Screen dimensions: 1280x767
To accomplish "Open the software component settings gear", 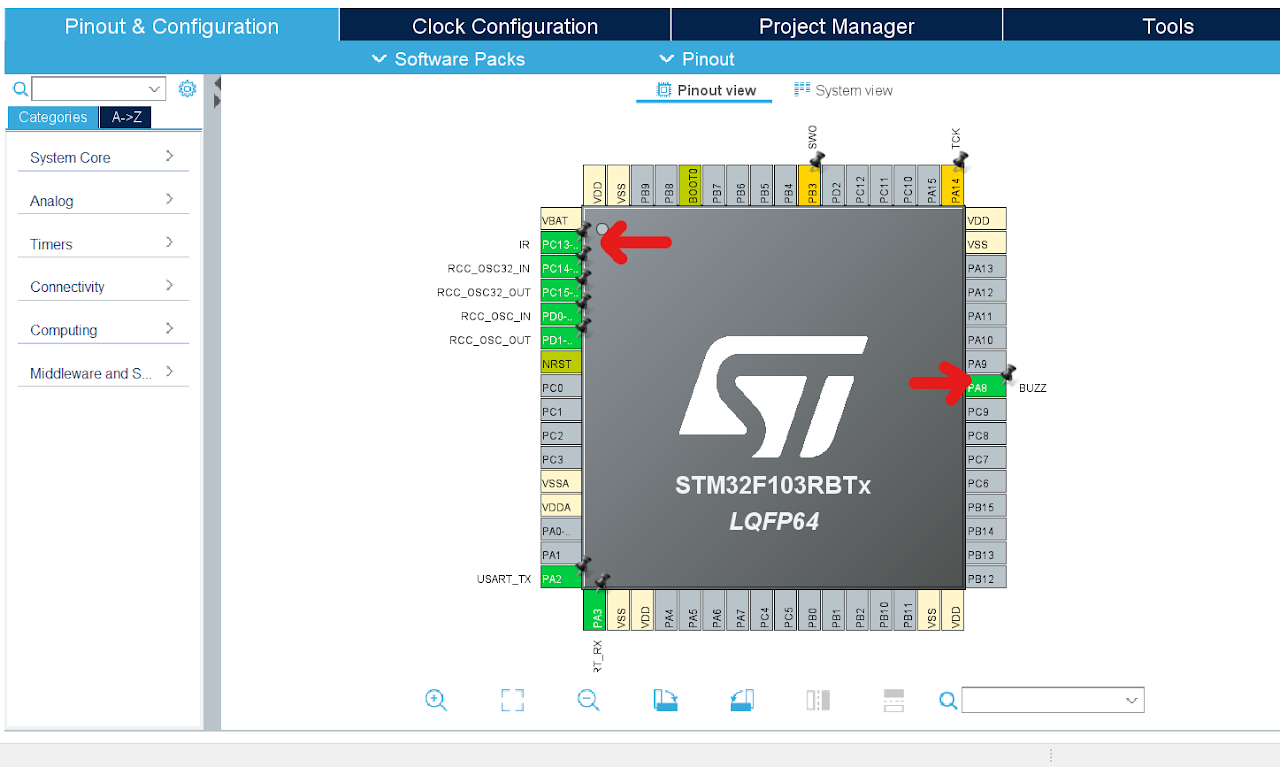I will [187, 88].
